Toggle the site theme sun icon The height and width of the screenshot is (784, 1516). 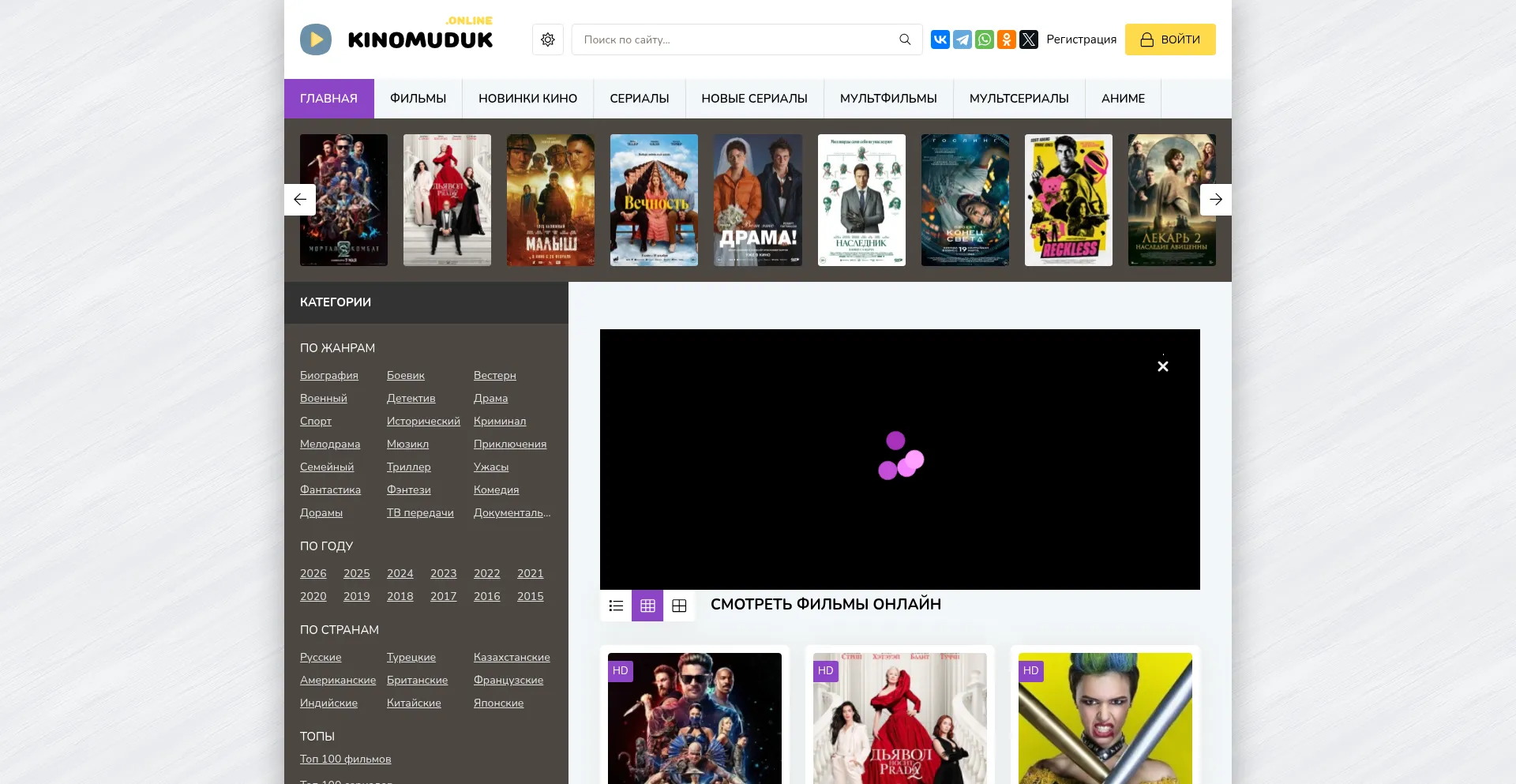pos(548,39)
